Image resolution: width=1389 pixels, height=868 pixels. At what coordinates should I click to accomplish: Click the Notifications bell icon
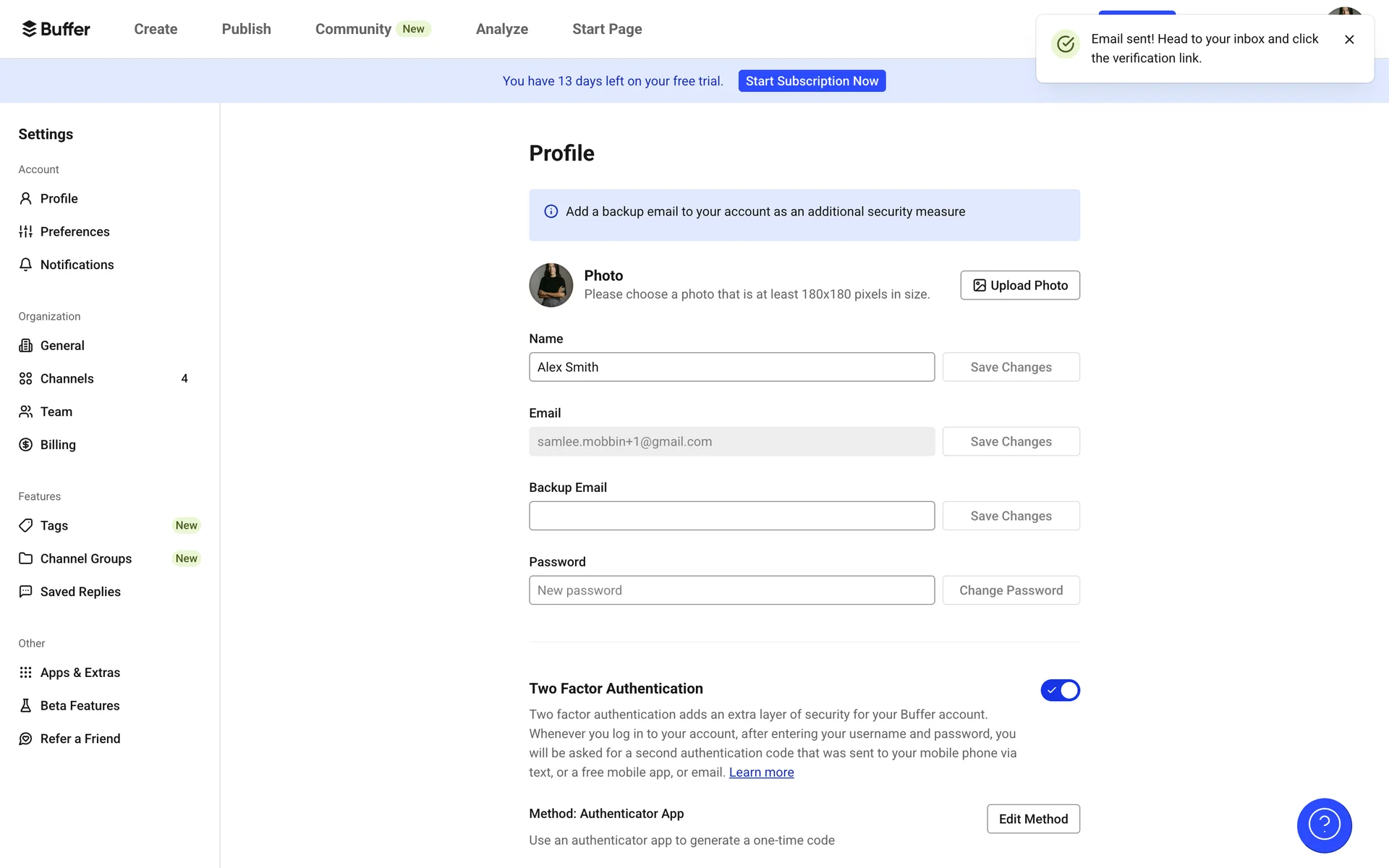coord(26,265)
